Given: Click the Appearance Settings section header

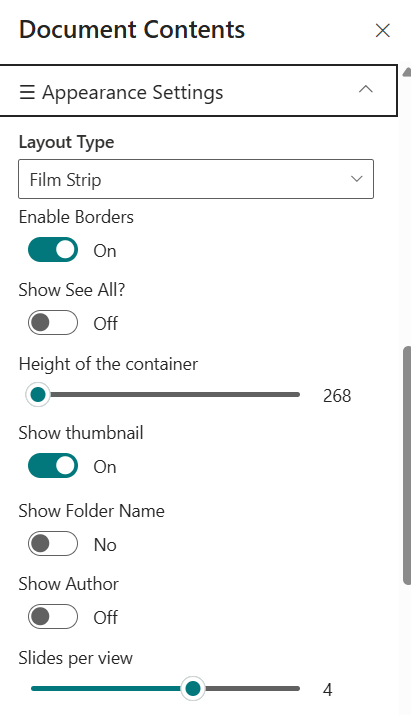Looking at the screenshot, I should point(198,91).
